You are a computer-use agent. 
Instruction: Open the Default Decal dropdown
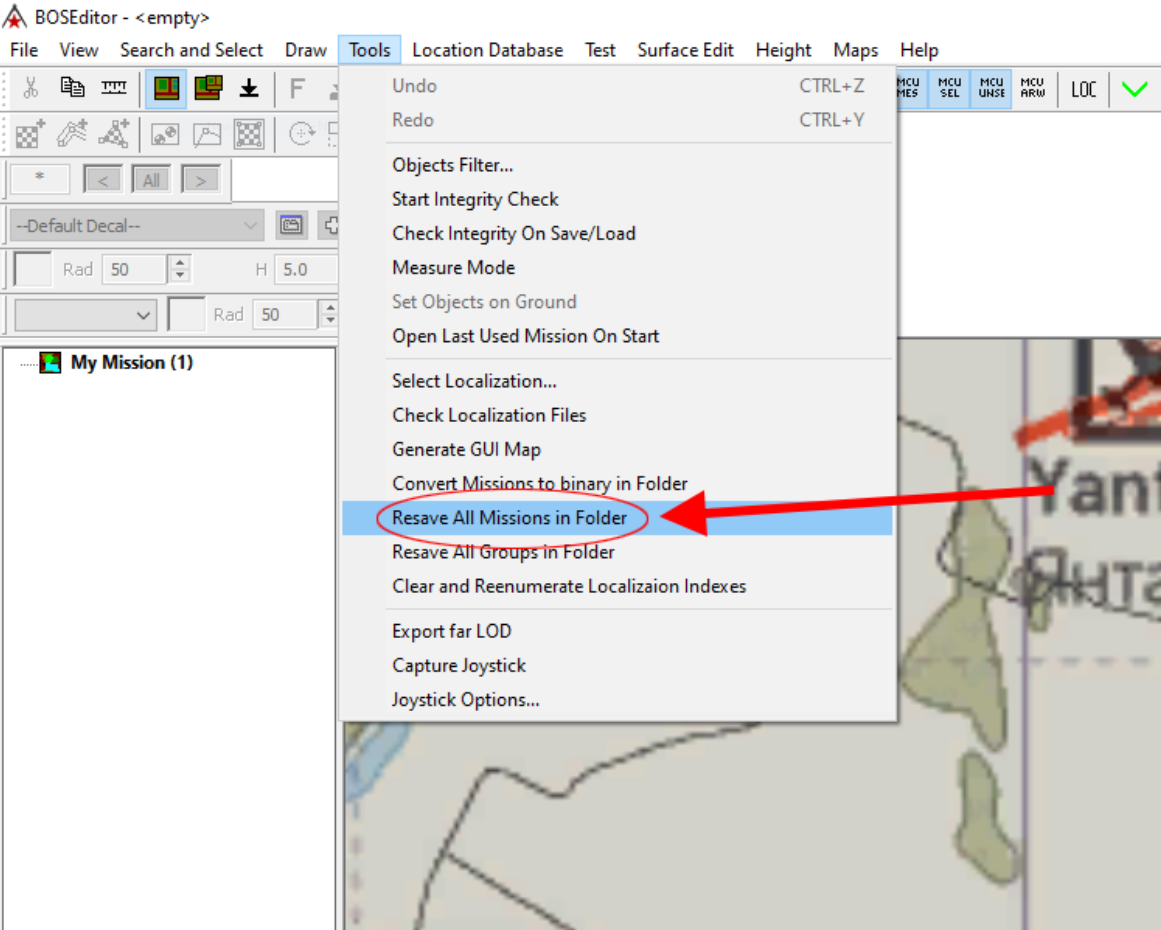point(138,226)
